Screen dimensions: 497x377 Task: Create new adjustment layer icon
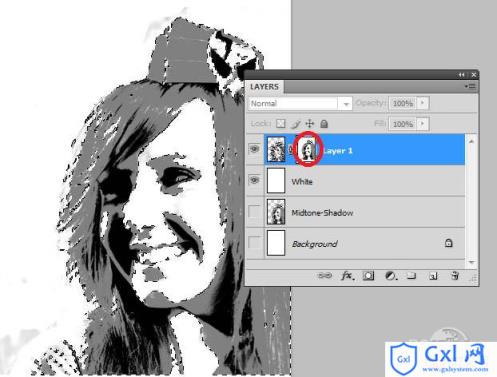(390, 276)
